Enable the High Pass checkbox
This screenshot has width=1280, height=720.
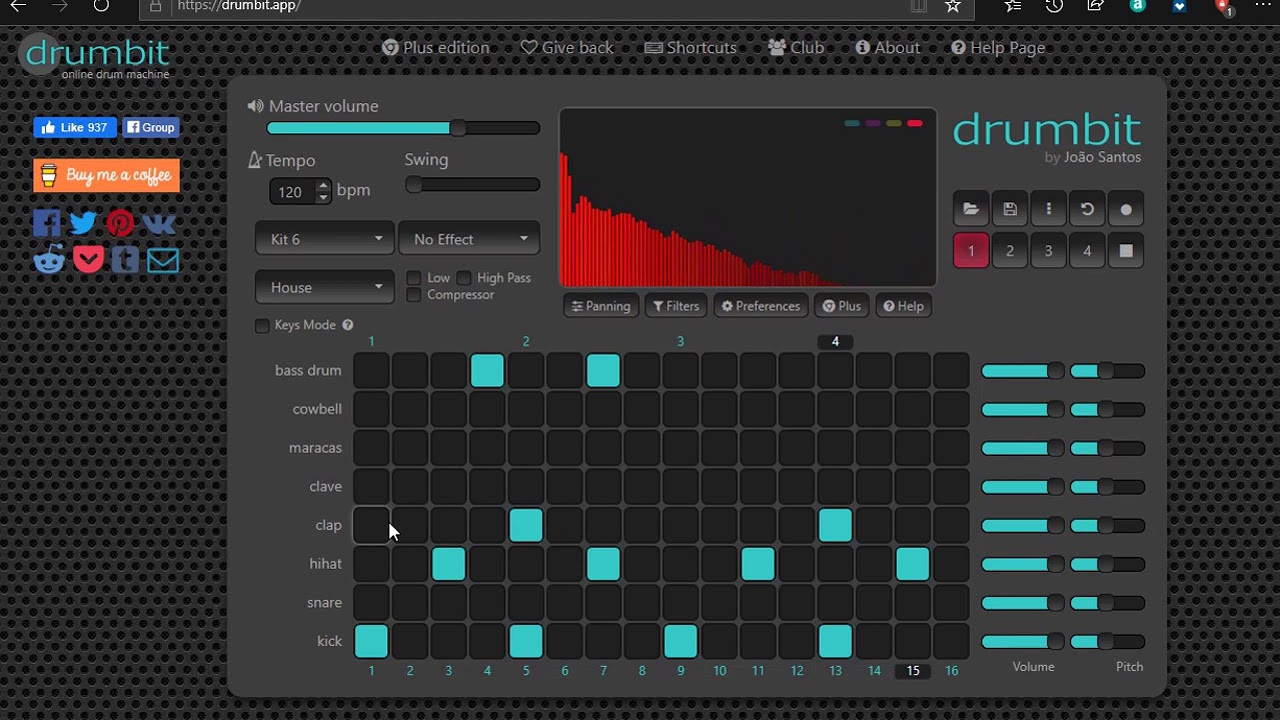(x=464, y=278)
